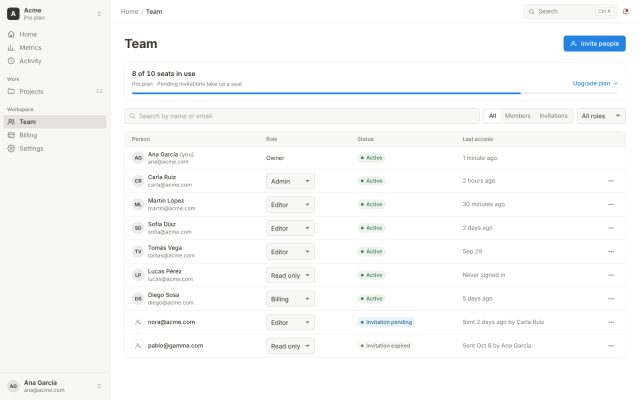Click the seats usage progress bar
Screen dimensions: 640x400
[x=375, y=93]
